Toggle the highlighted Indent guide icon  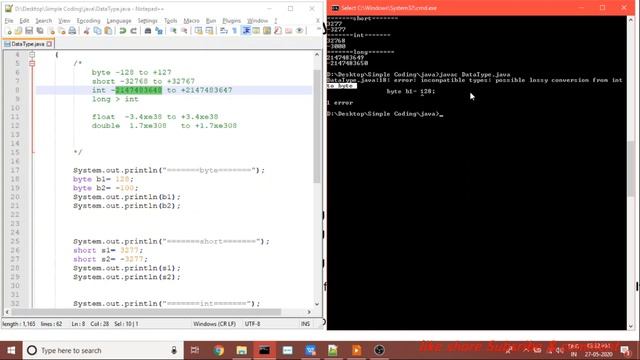(x=246, y=31)
